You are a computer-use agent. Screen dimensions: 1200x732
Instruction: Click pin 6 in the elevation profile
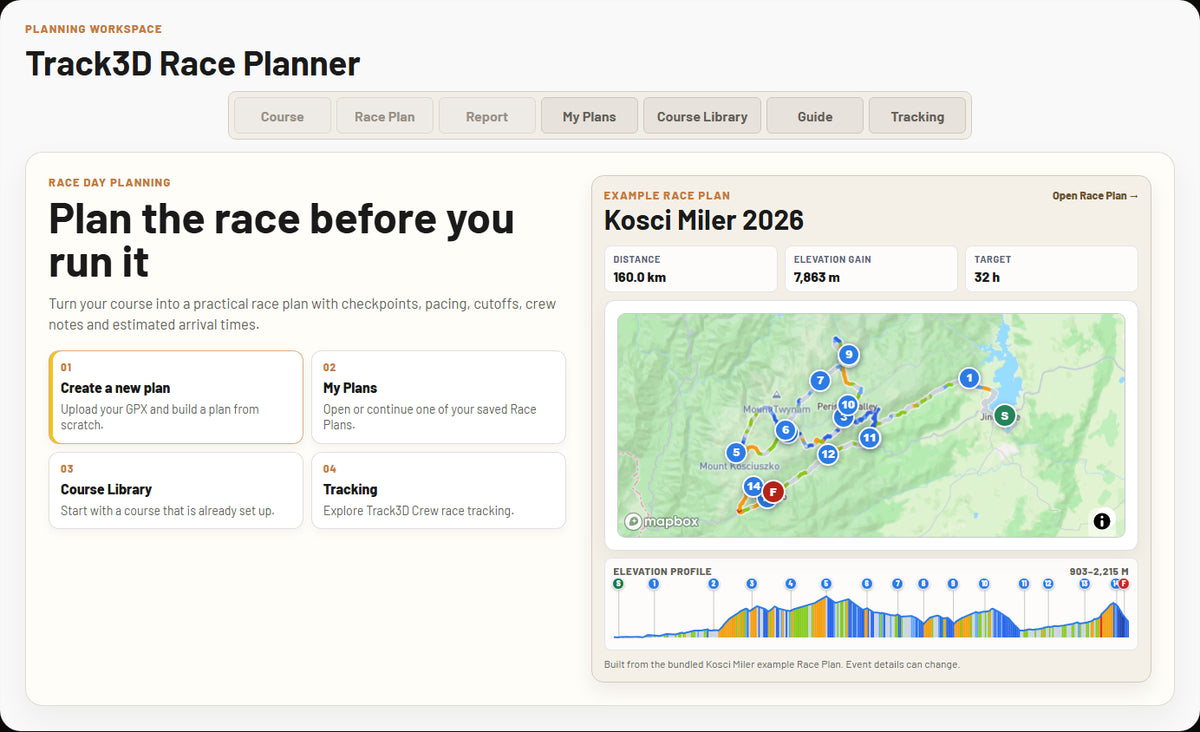(x=866, y=583)
